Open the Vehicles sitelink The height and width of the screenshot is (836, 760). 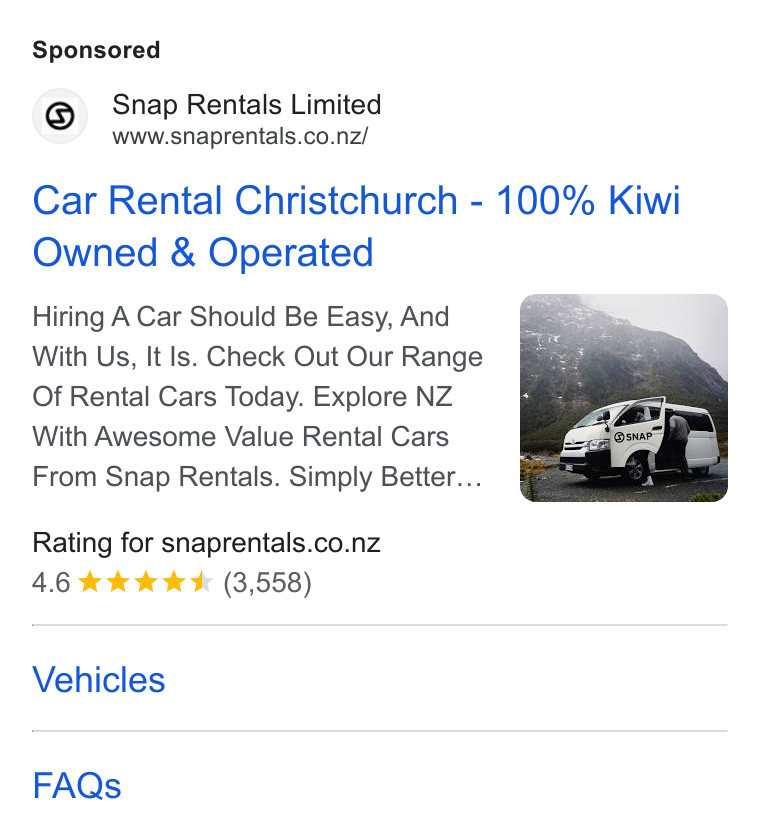pyautogui.click(x=99, y=680)
